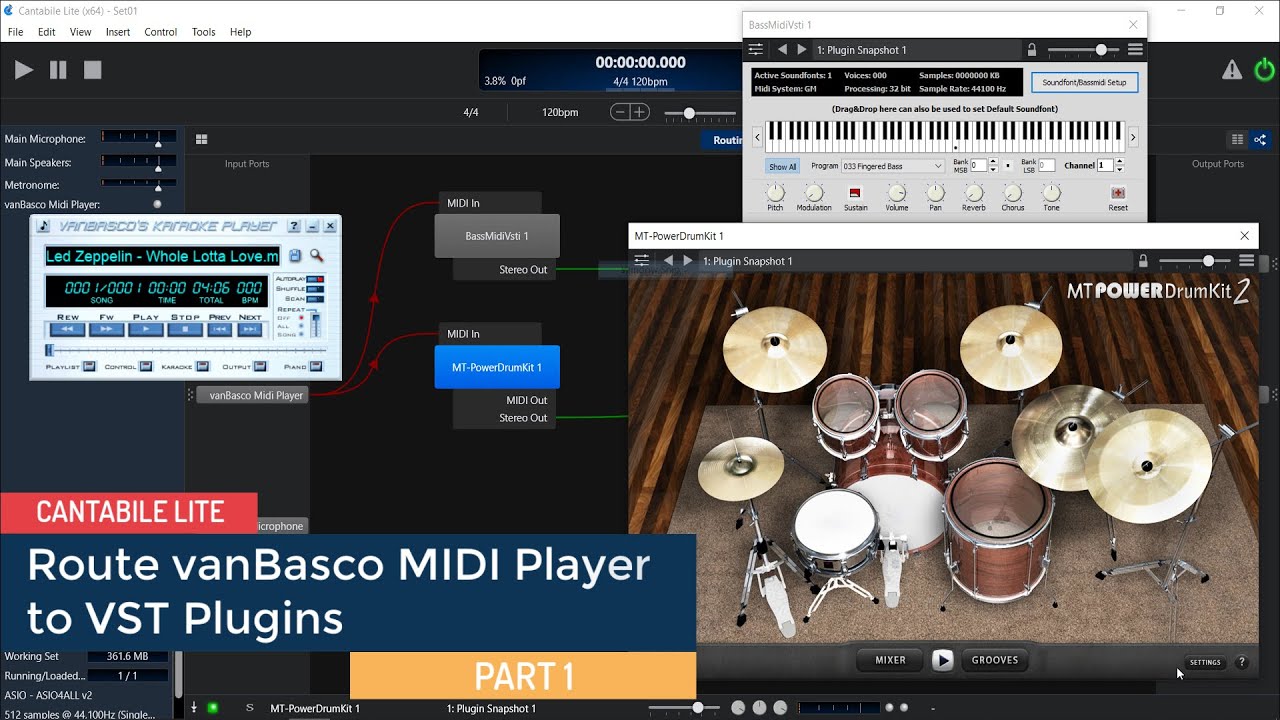1280x720 pixels.
Task: Toggle vanBasco Output window button
Action: pos(260,367)
